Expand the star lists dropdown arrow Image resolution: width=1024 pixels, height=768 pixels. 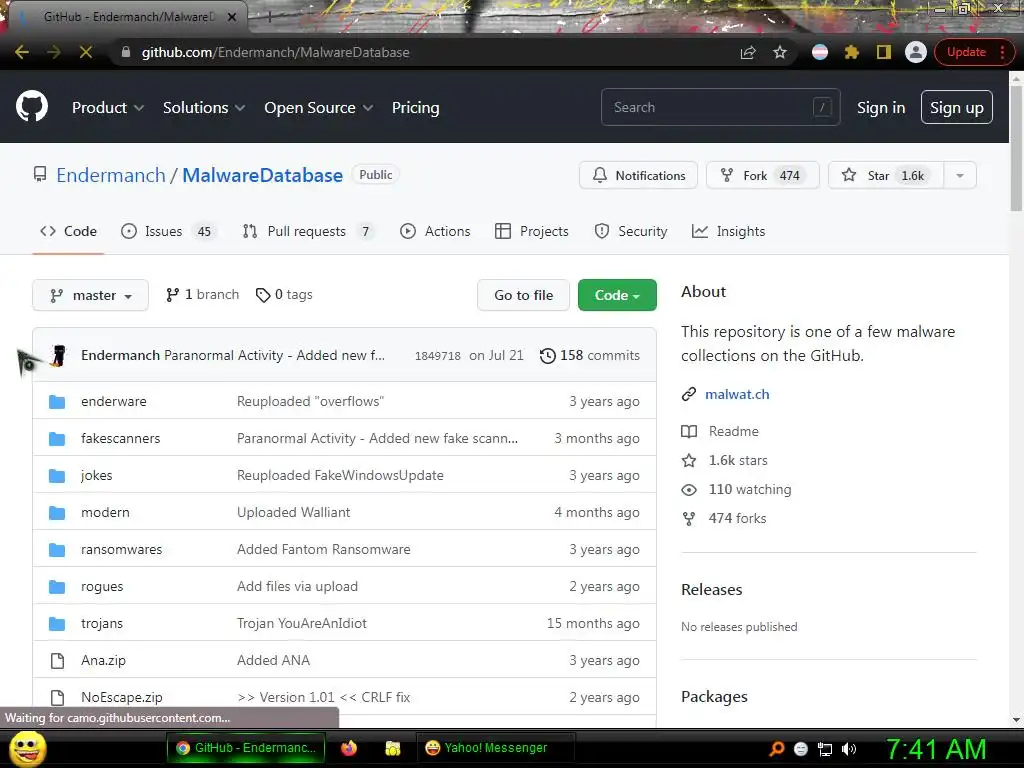pyautogui.click(x=960, y=175)
